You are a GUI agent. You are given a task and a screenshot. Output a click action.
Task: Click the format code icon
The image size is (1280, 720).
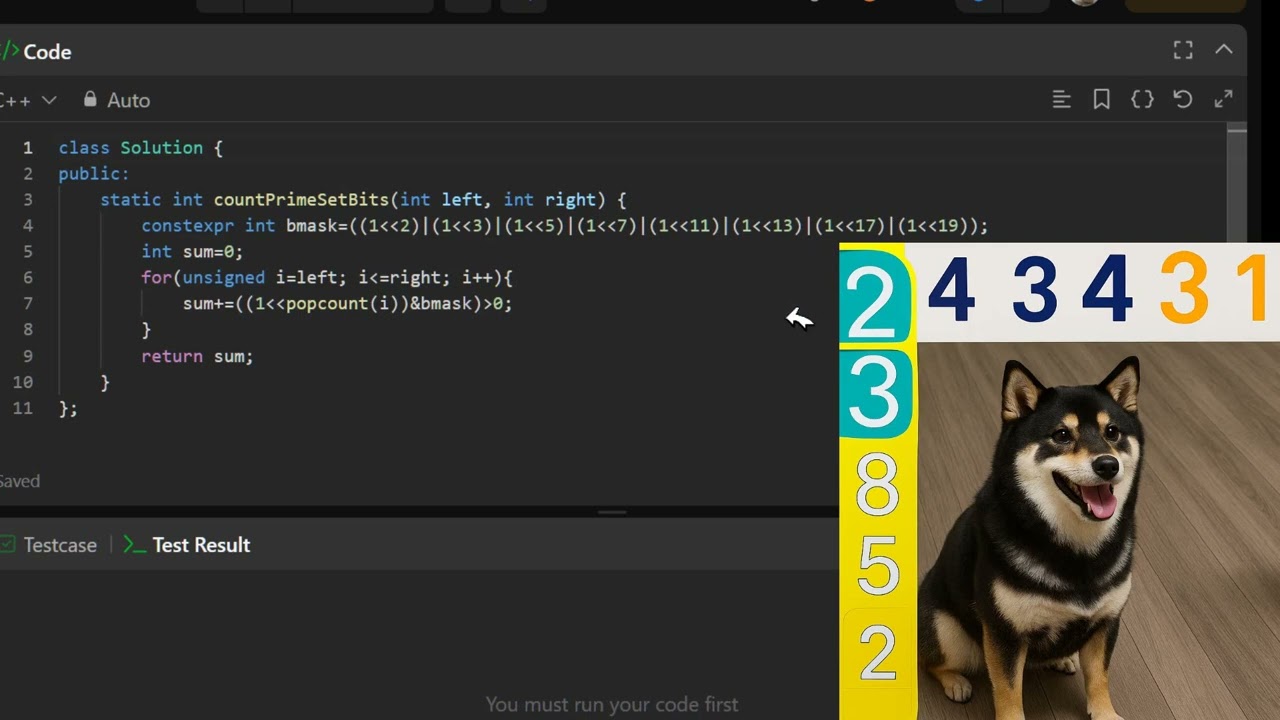[x=1062, y=99]
